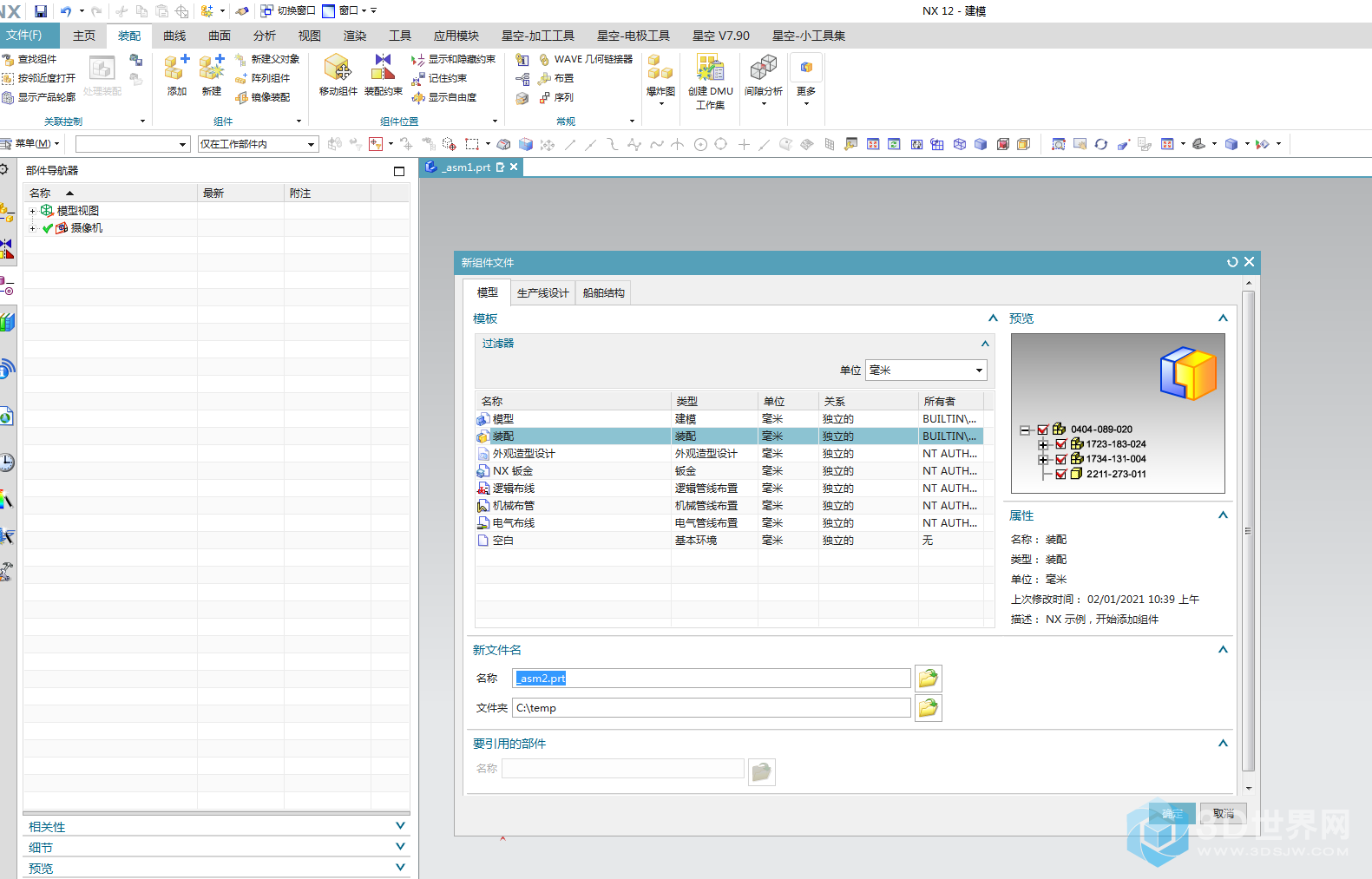Select the 电气布线 template row
Screen dimensions: 1372x879
click(729, 523)
